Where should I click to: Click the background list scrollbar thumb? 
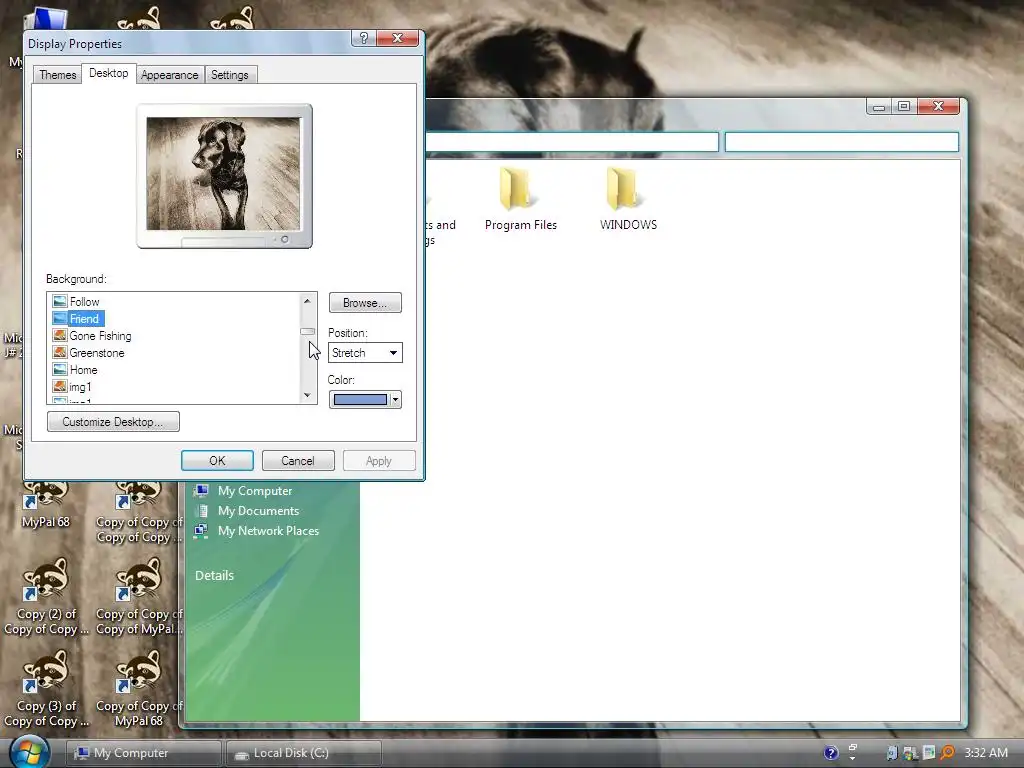tap(307, 332)
